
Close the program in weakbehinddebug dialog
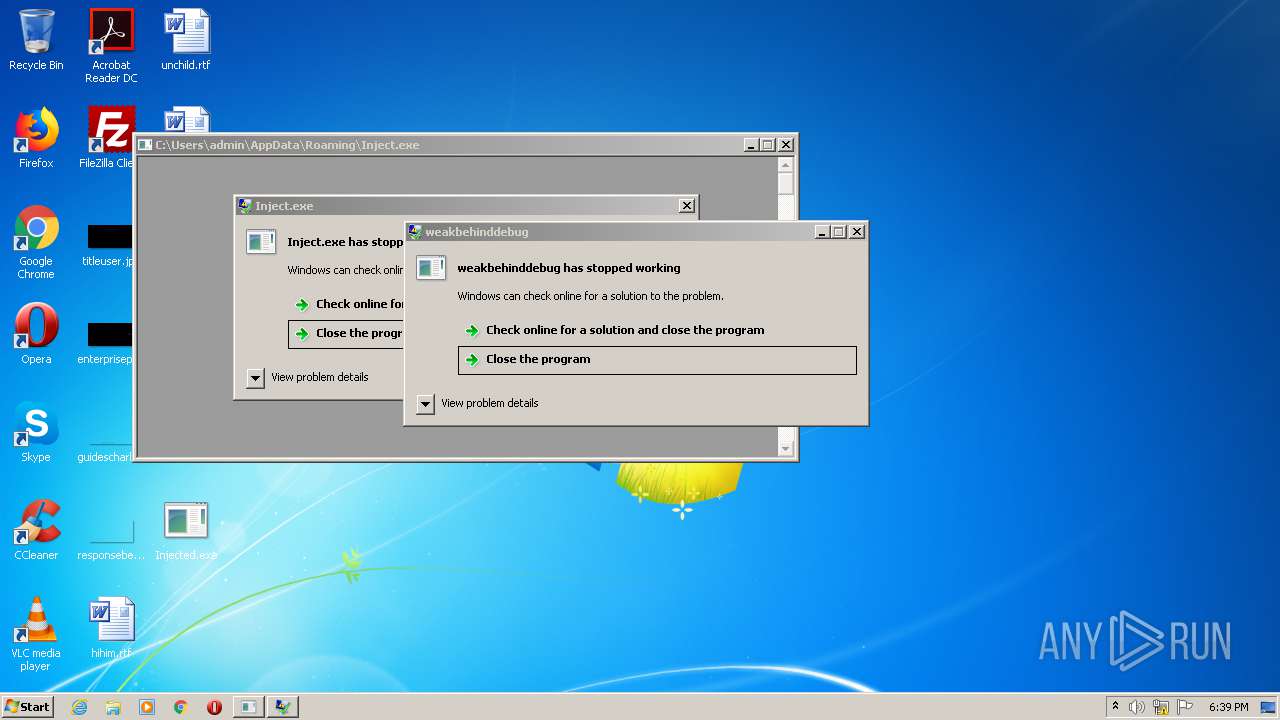pyautogui.click(x=657, y=360)
